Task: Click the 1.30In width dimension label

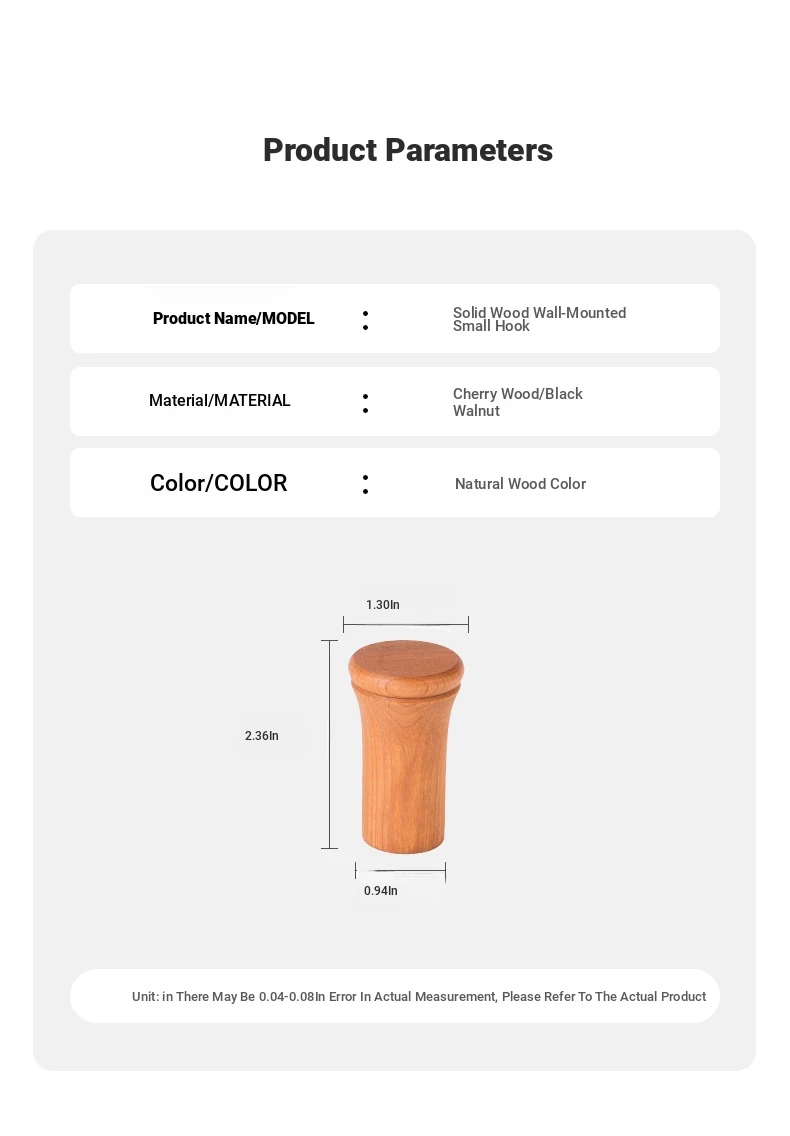Action: [383, 604]
